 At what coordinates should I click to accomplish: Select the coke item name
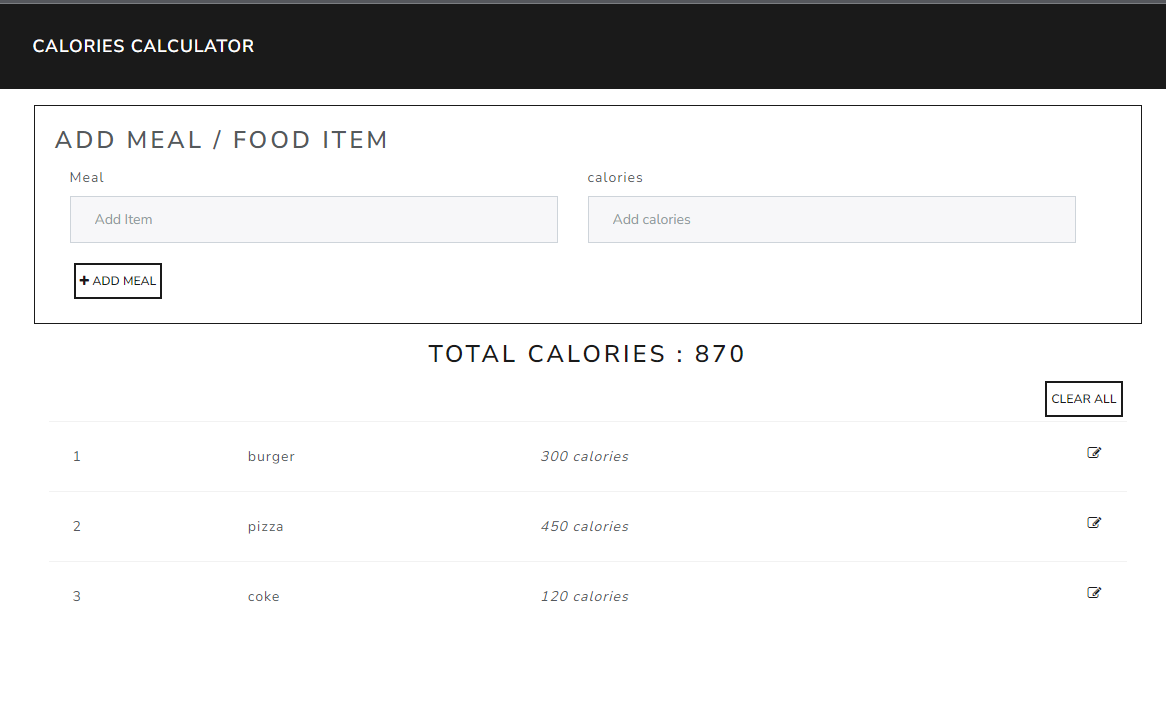point(263,597)
